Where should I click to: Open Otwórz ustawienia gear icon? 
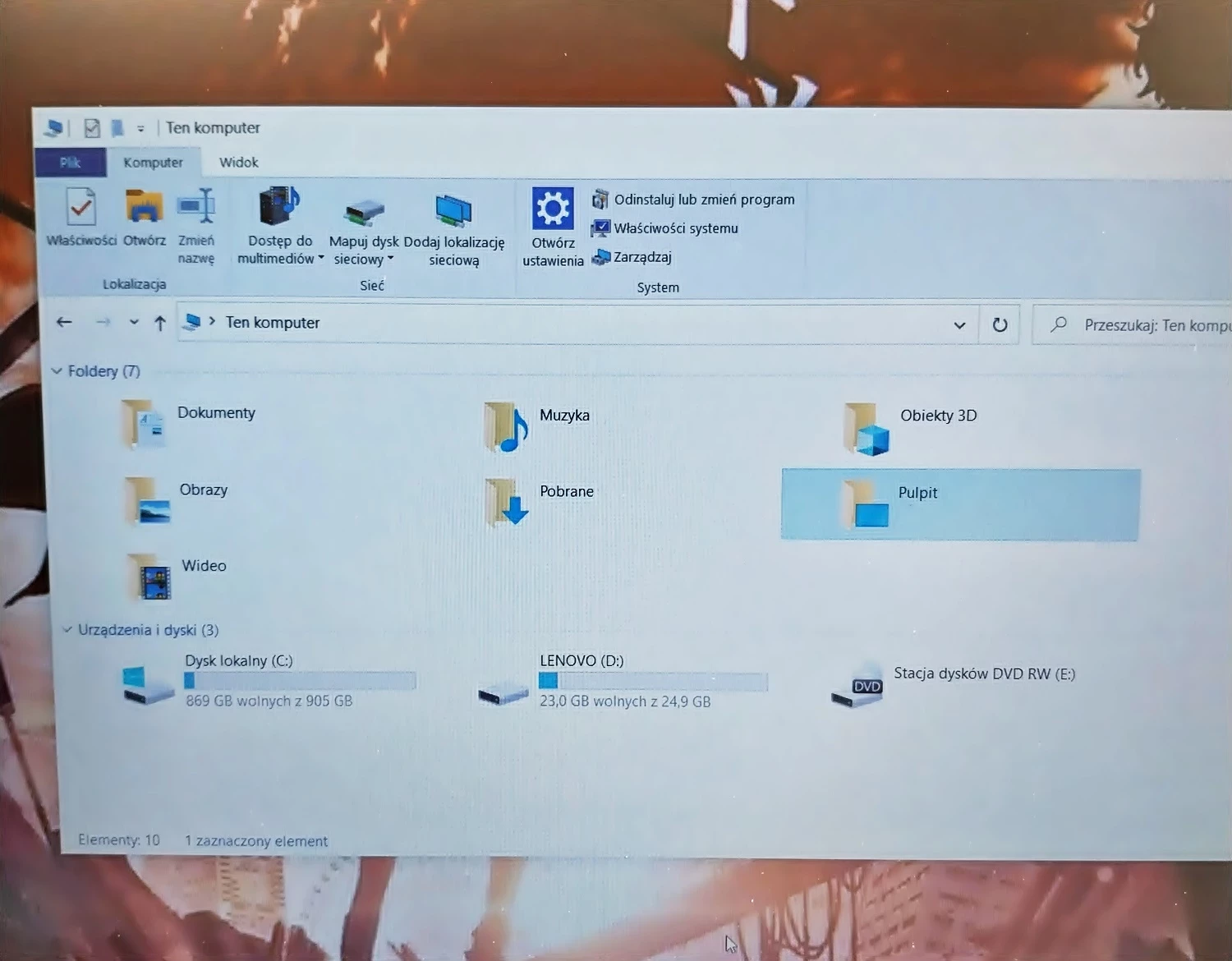pos(553,209)
